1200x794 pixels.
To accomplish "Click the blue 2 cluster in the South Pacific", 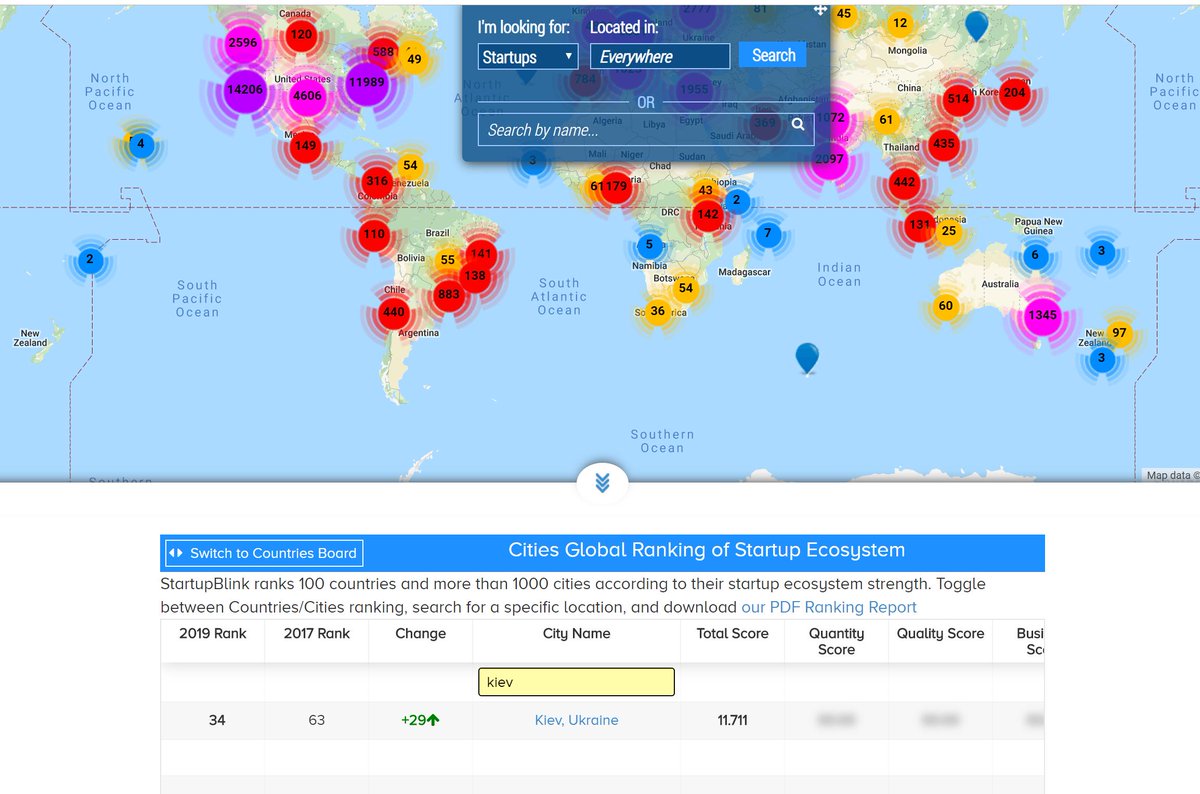I will point(90,260).
